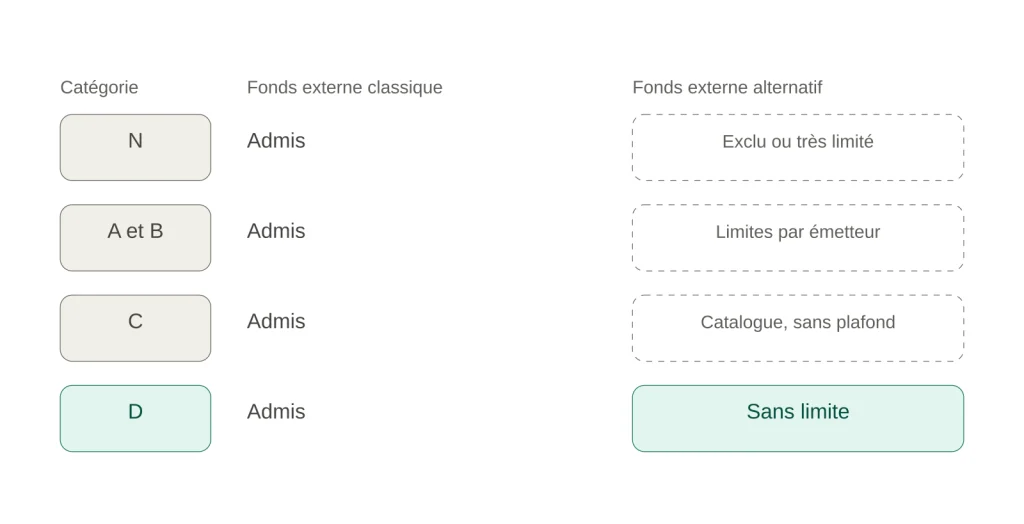Click the letter D label
Image resolution: width=1024 pixels, height=524 pixels.
(135, 411)
